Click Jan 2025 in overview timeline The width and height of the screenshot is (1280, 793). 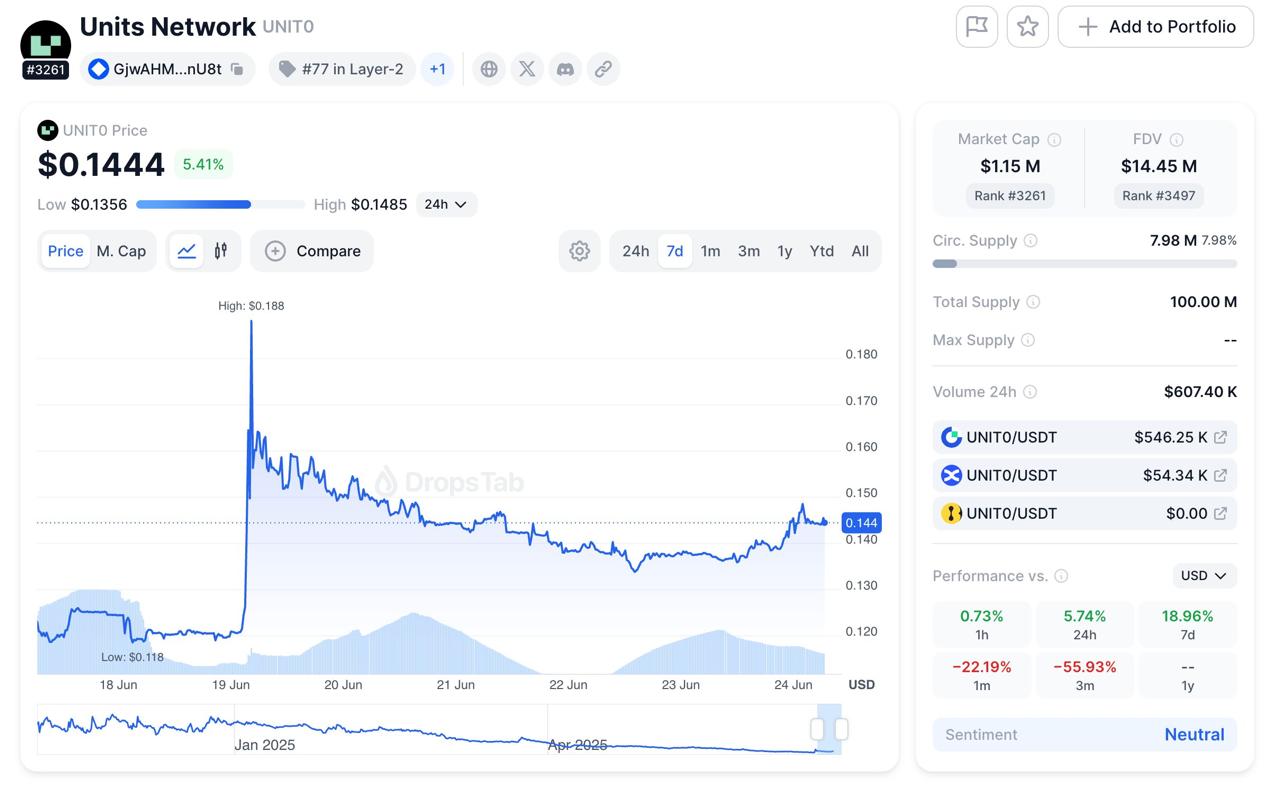coord(265,745)
